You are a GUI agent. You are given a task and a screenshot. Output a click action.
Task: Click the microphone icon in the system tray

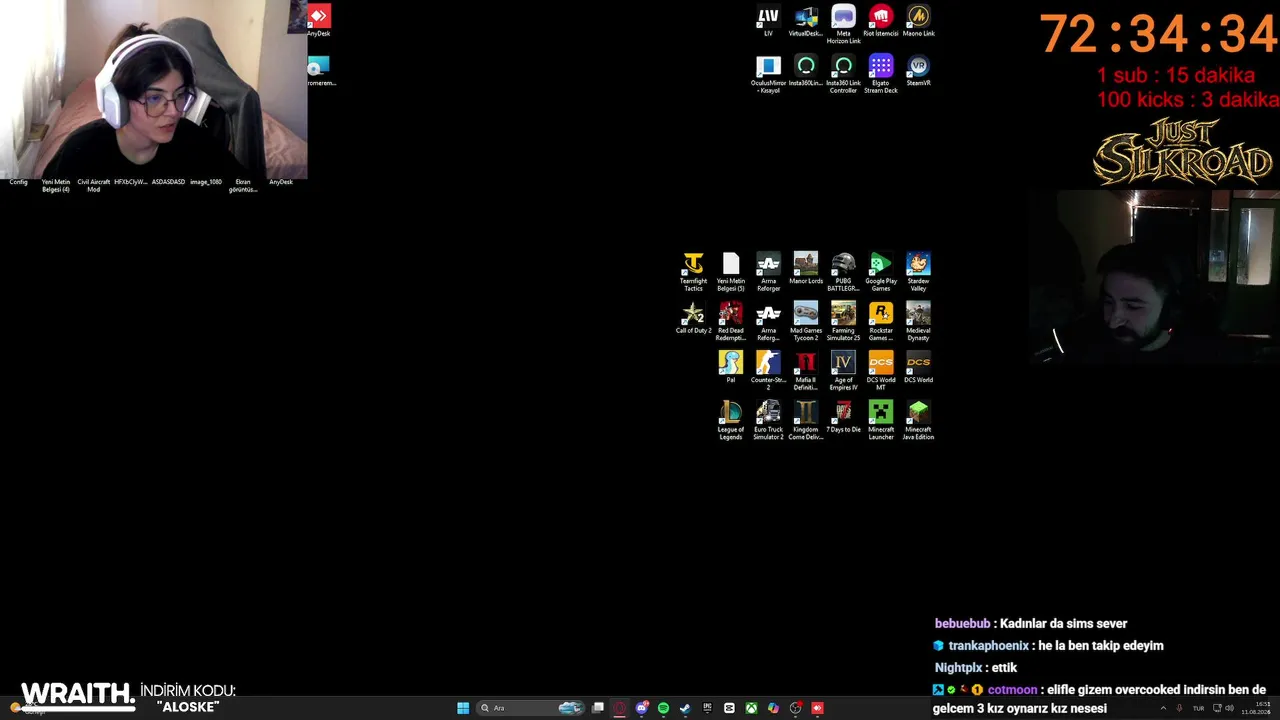(x=1181, y=708)
